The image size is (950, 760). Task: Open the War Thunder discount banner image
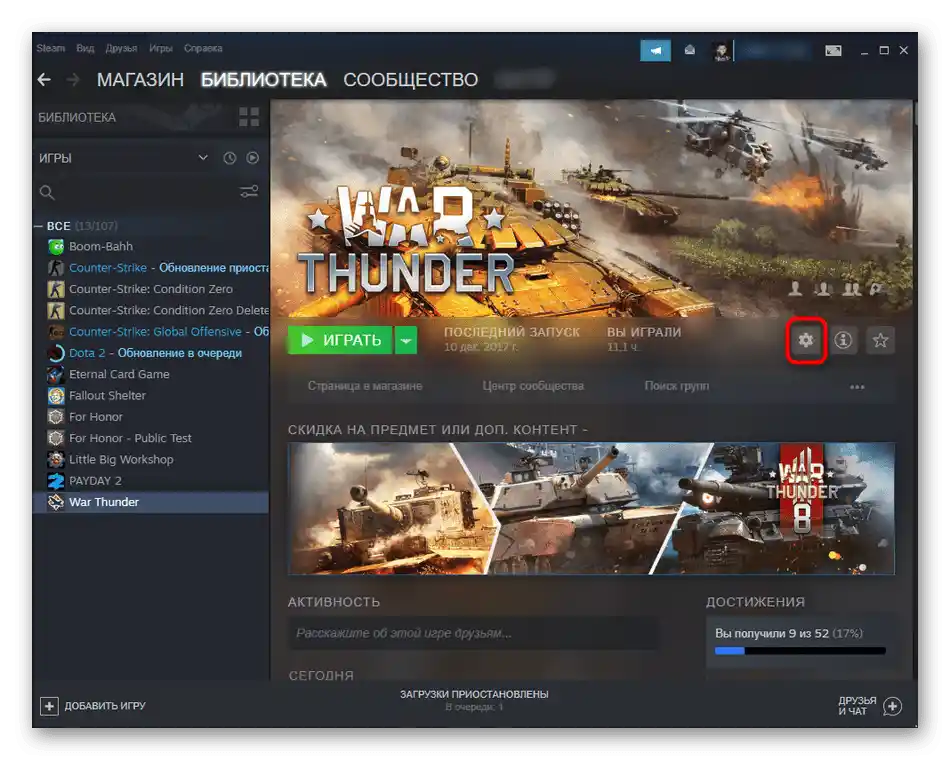[x=591, y=508]
